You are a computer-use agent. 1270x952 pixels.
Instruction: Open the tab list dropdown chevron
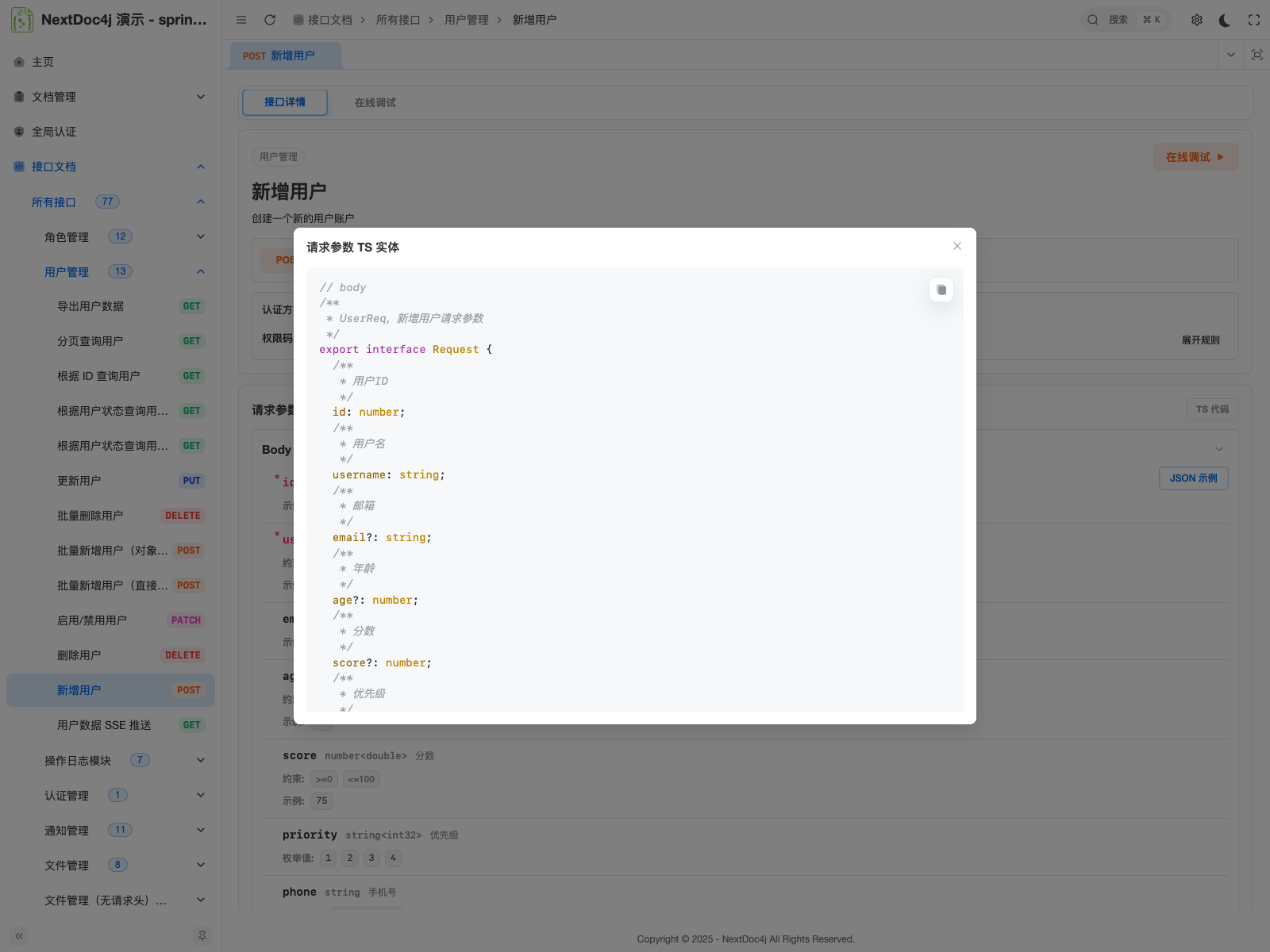coord(1231,55)
